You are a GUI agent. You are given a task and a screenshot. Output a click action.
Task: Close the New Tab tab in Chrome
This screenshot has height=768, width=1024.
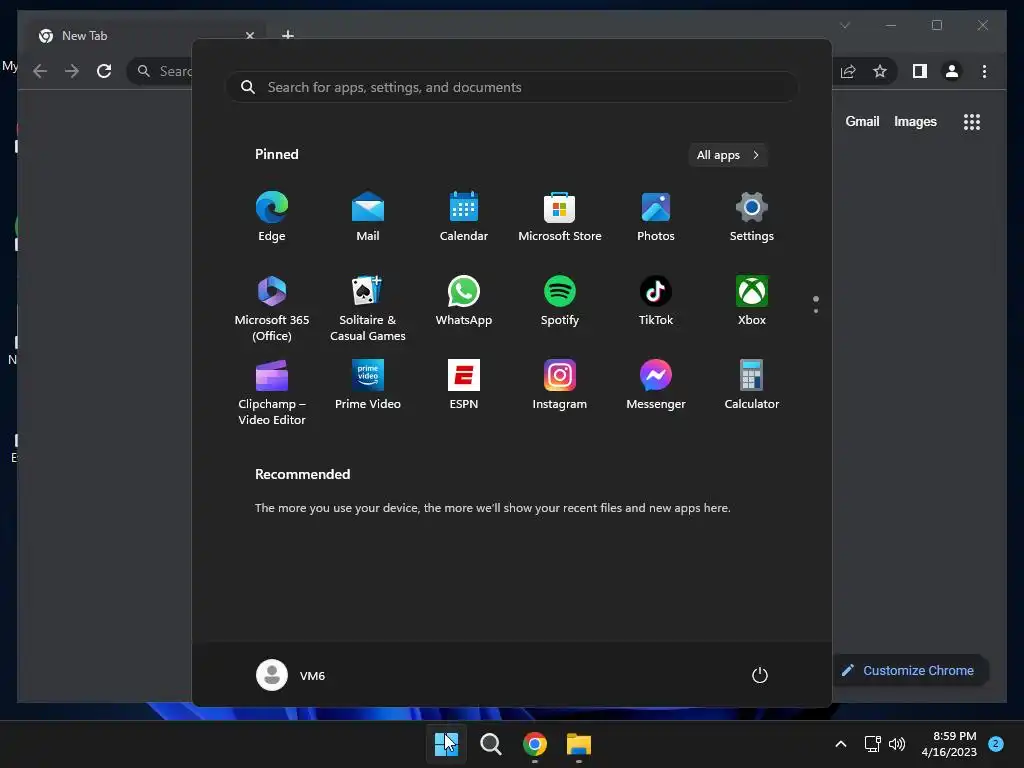click(249, 35)
